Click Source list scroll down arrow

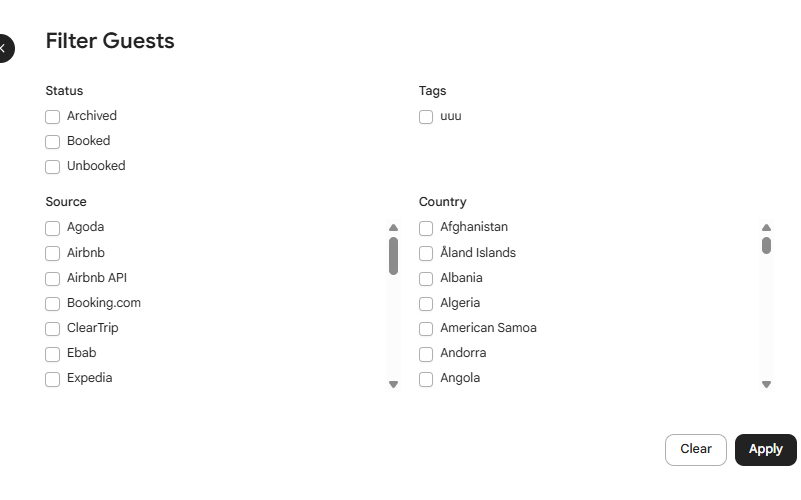point(393,385)
